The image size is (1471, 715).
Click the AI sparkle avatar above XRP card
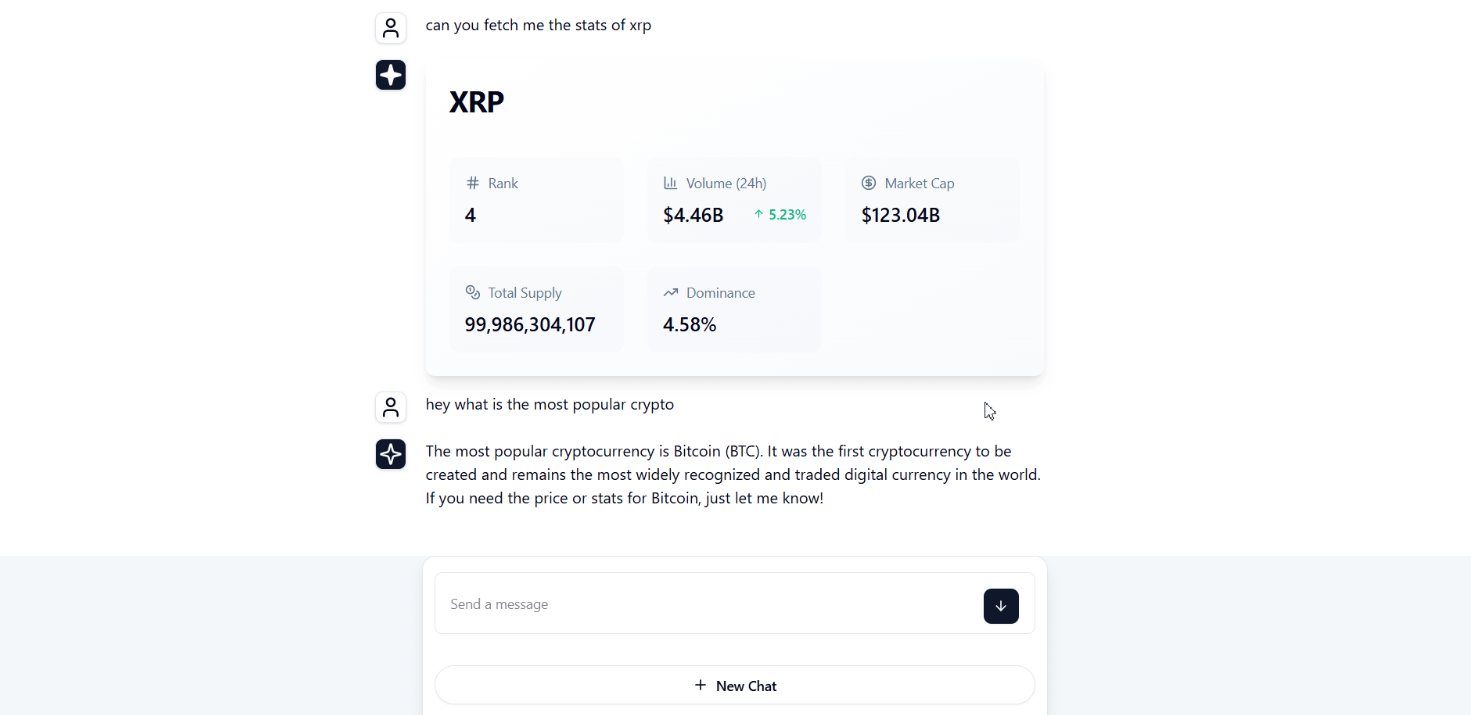pyautogui.click(x=391, y=75)
